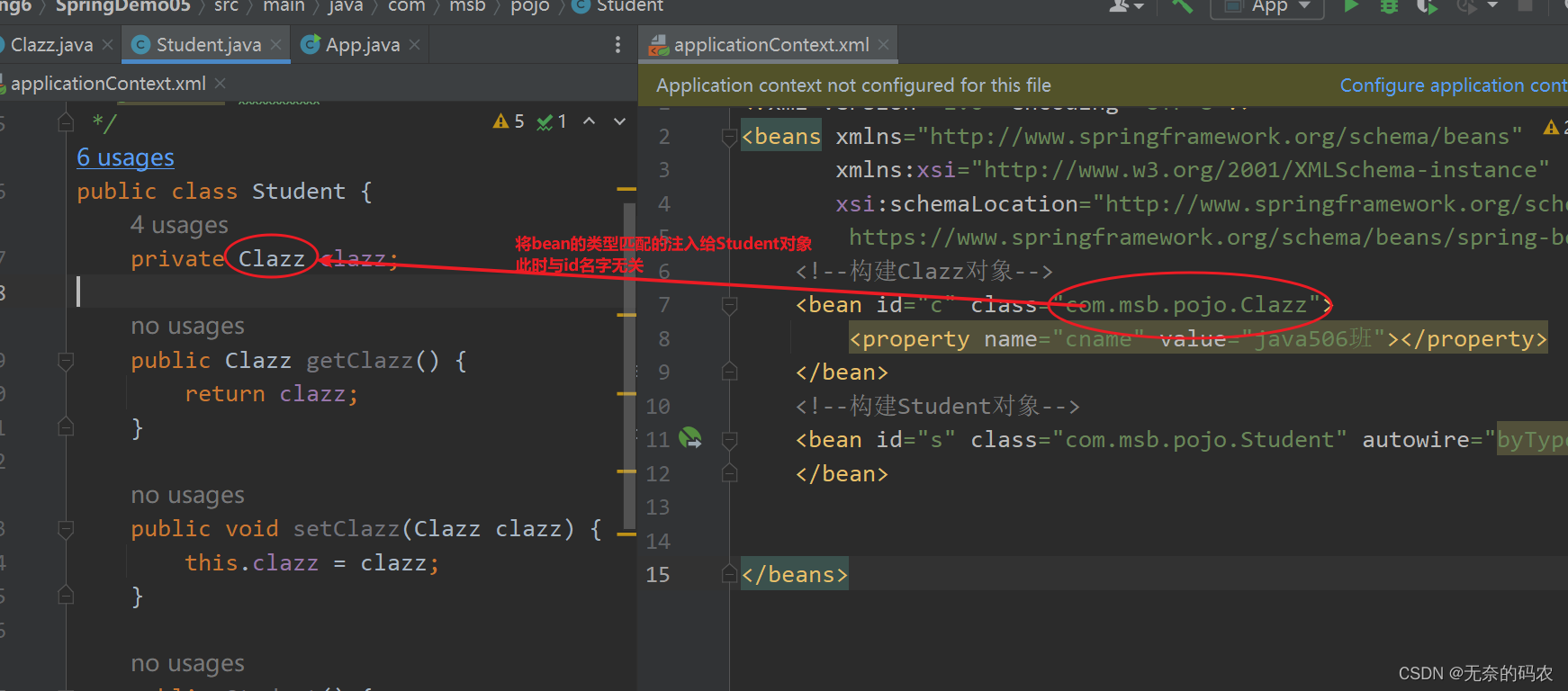Toggle fold marker at line 9 closing bean
The width and height of the screenshot is (1568, 691).
[729, 372]
